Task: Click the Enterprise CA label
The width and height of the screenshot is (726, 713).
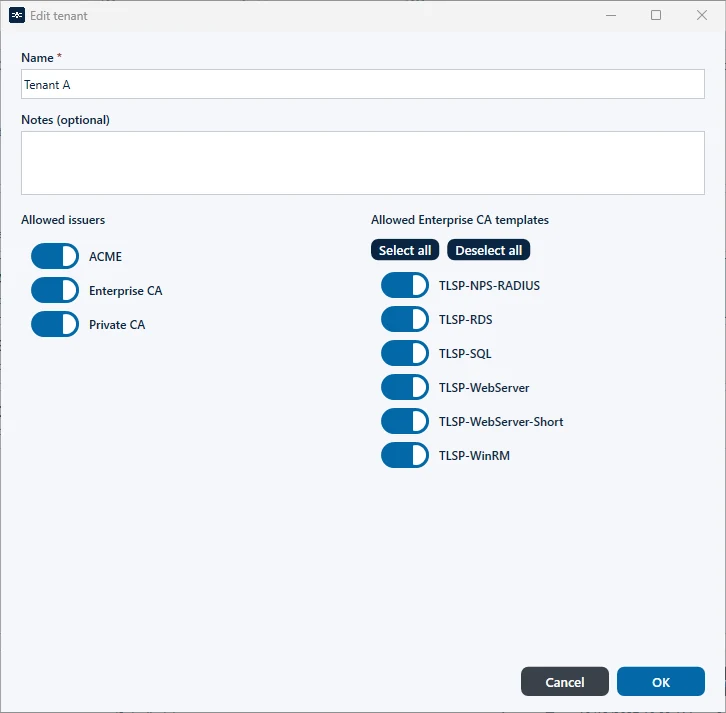Action: coord(125,291)
